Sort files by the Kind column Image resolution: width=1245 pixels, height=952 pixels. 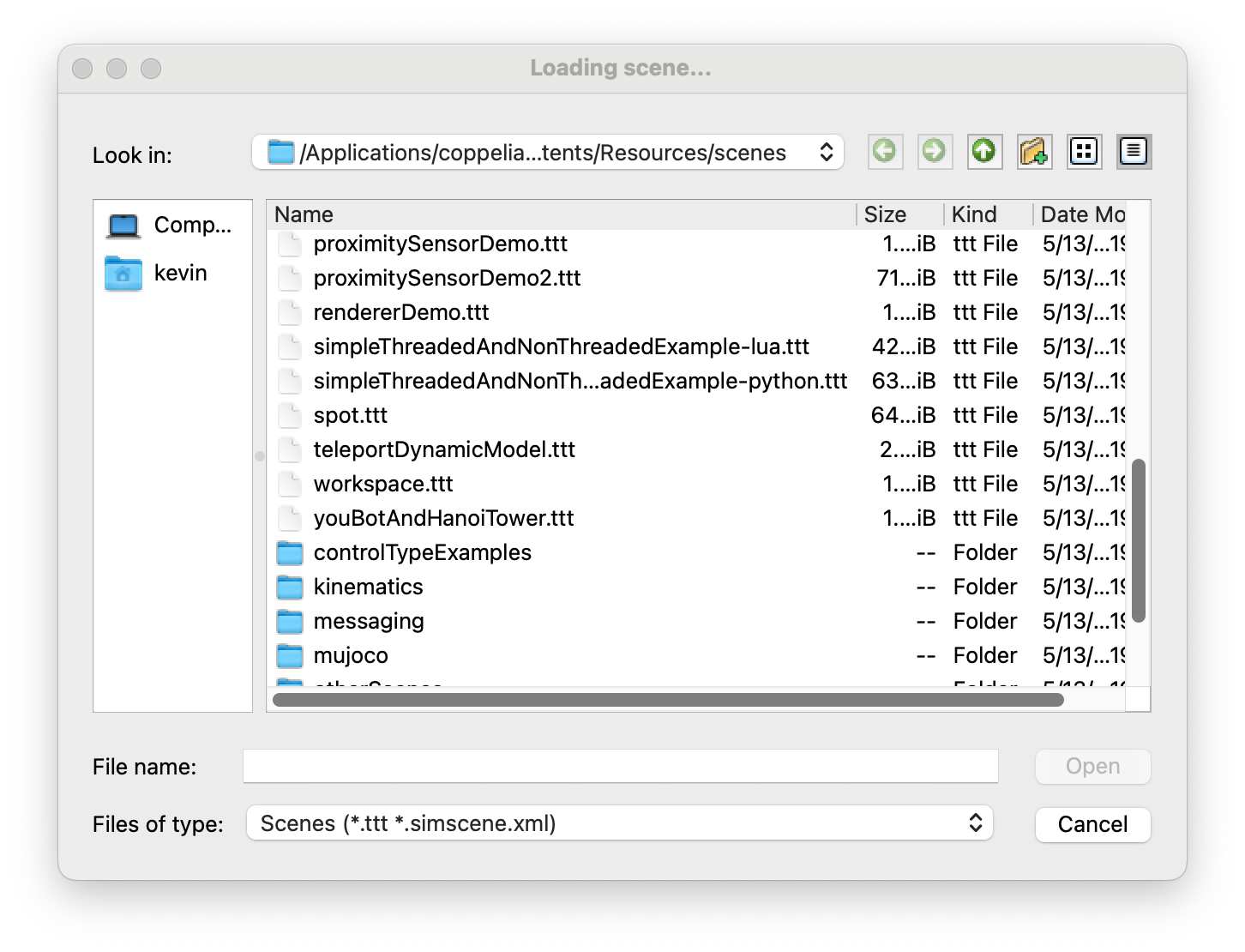986,214
